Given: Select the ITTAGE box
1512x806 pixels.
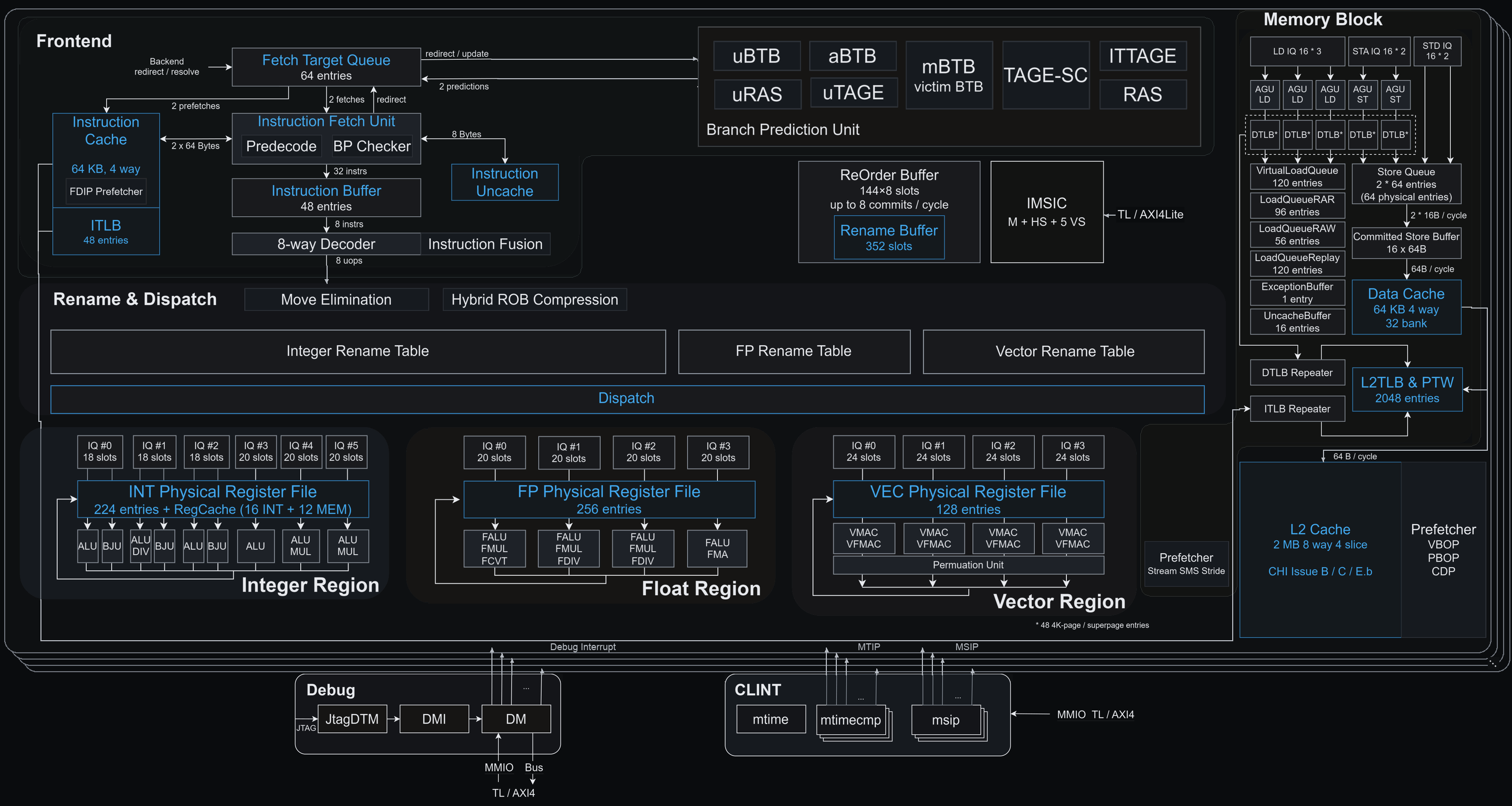Looking at the screenshot, I should point(1142,56).
